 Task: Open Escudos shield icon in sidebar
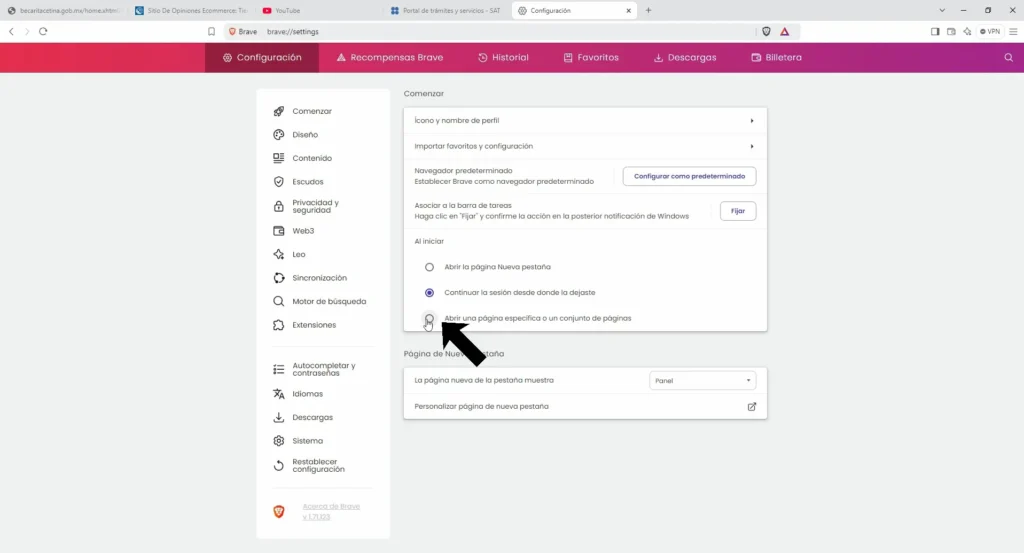coord(279,182)
